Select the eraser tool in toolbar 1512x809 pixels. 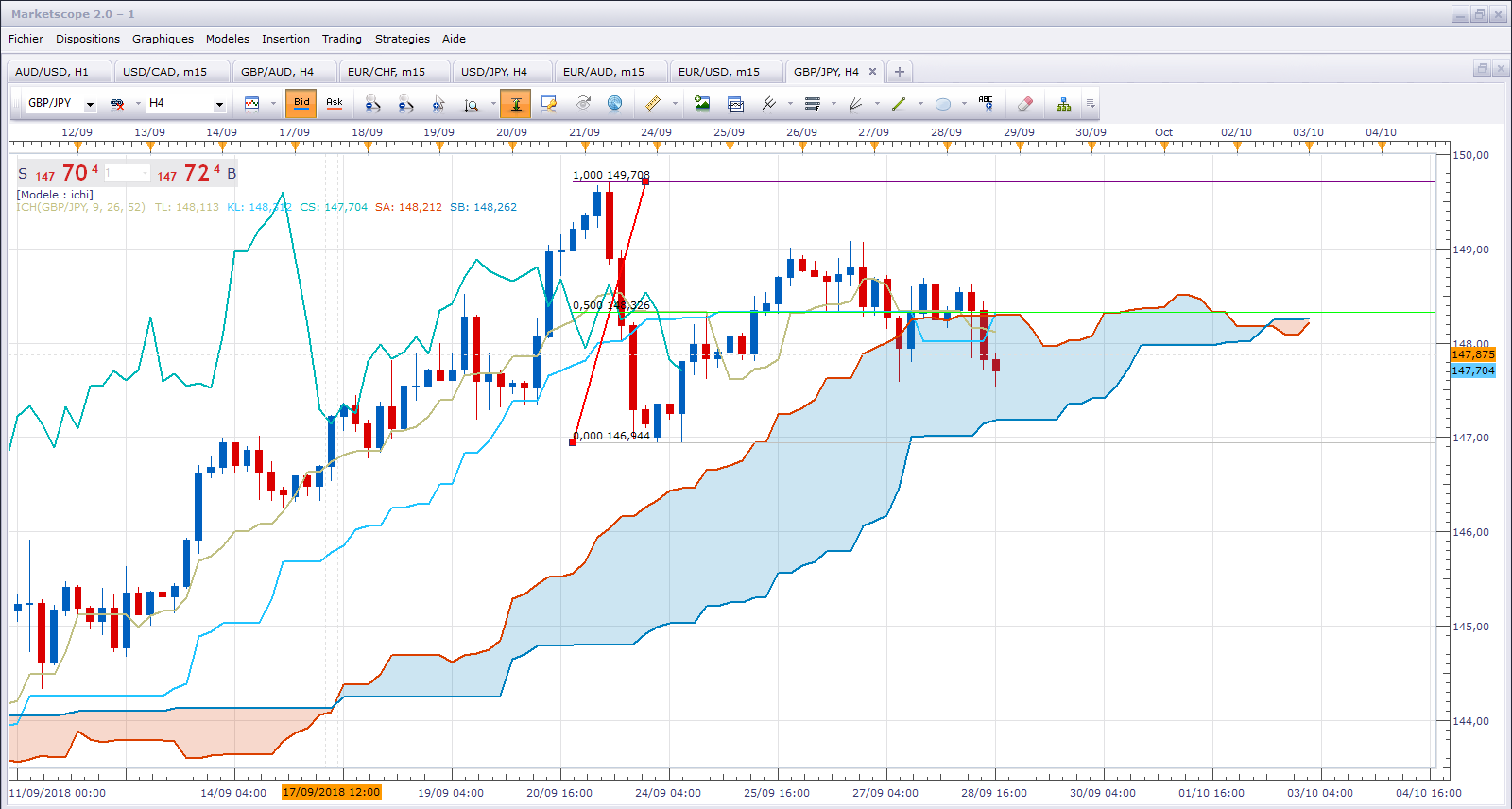[x=1025, y=104]
